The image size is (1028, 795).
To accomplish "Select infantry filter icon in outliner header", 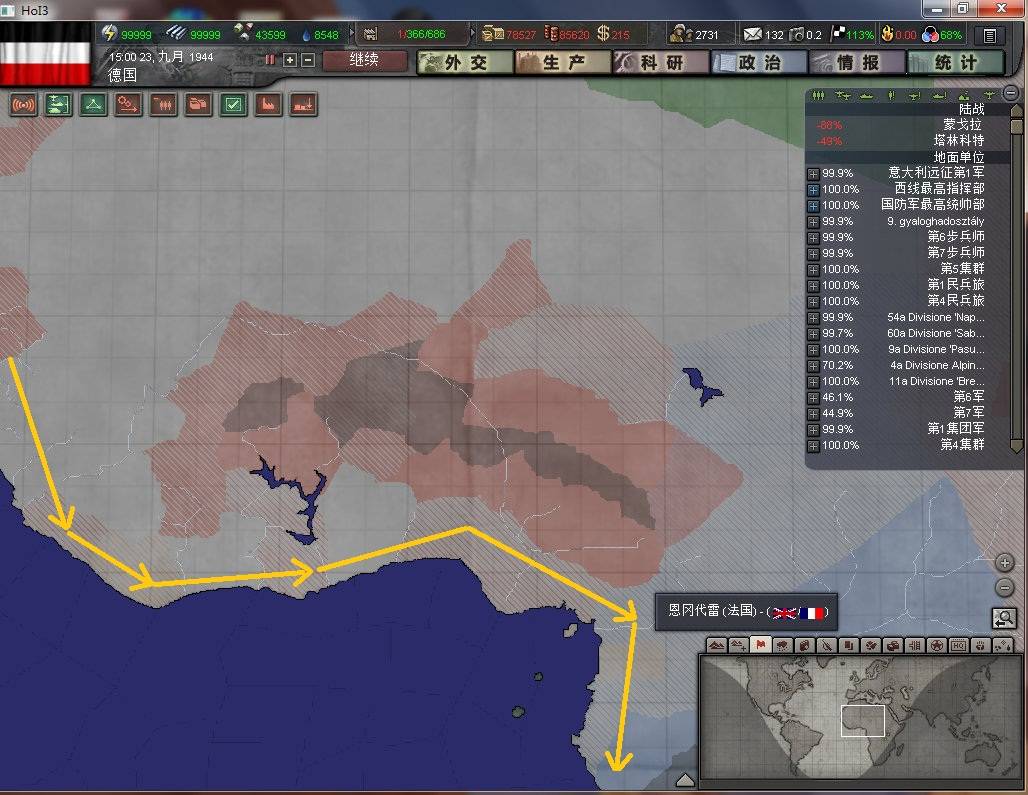I will [x=818, y=96].
